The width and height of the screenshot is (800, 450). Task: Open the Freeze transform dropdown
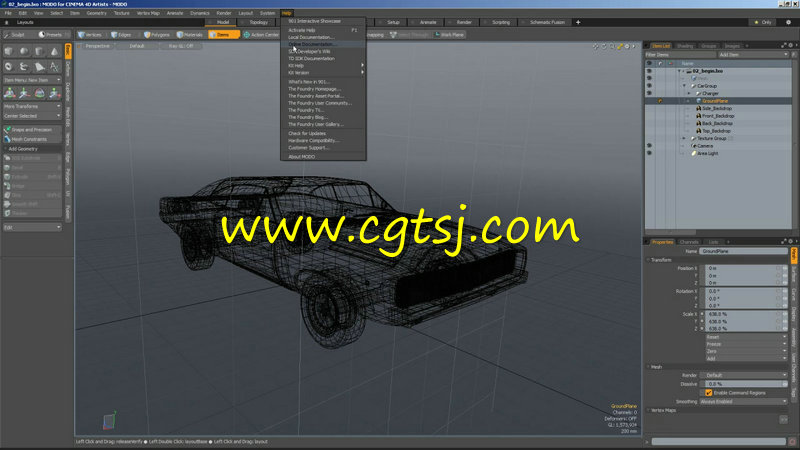(746, 344)
